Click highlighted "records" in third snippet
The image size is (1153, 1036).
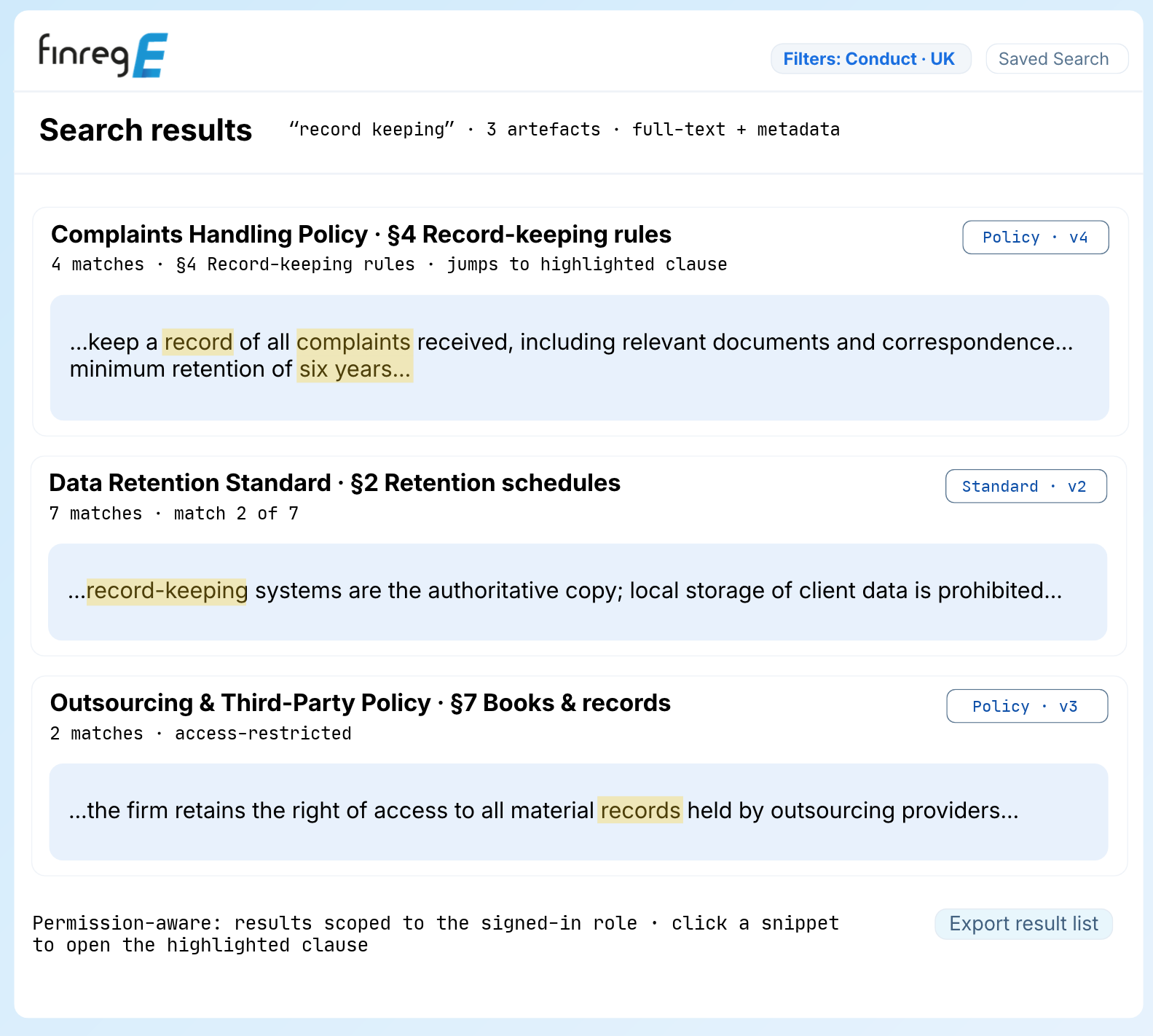[640, 810]
